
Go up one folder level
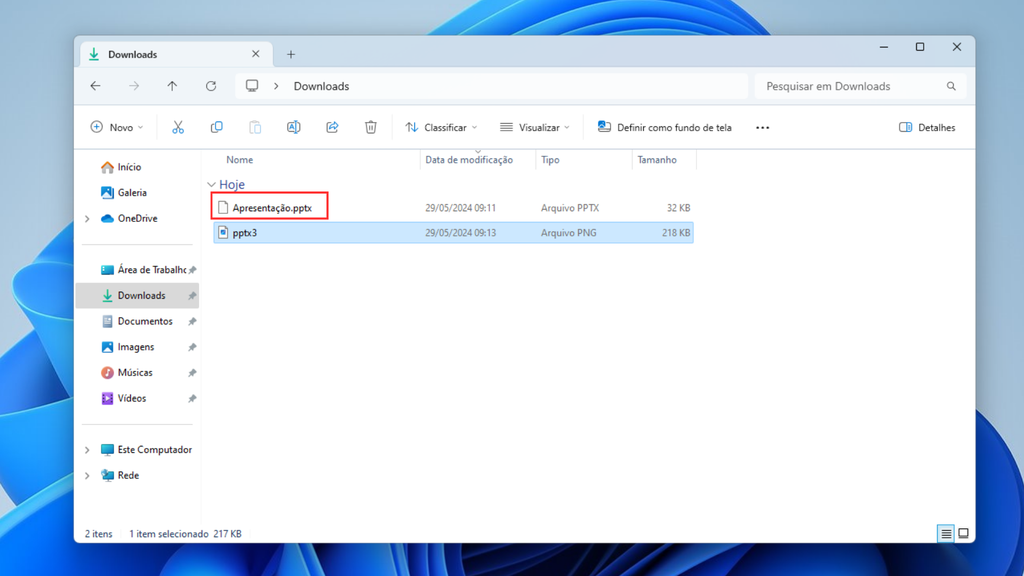point(172,86)
